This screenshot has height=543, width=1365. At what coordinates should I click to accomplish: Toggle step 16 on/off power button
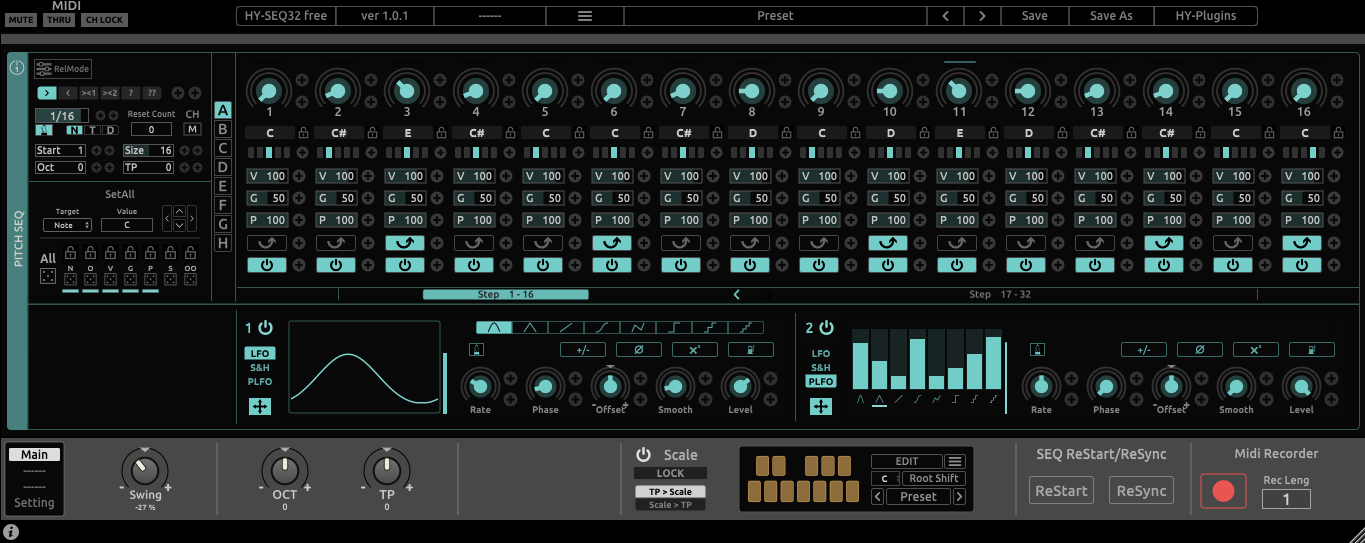click(1302, 265)
